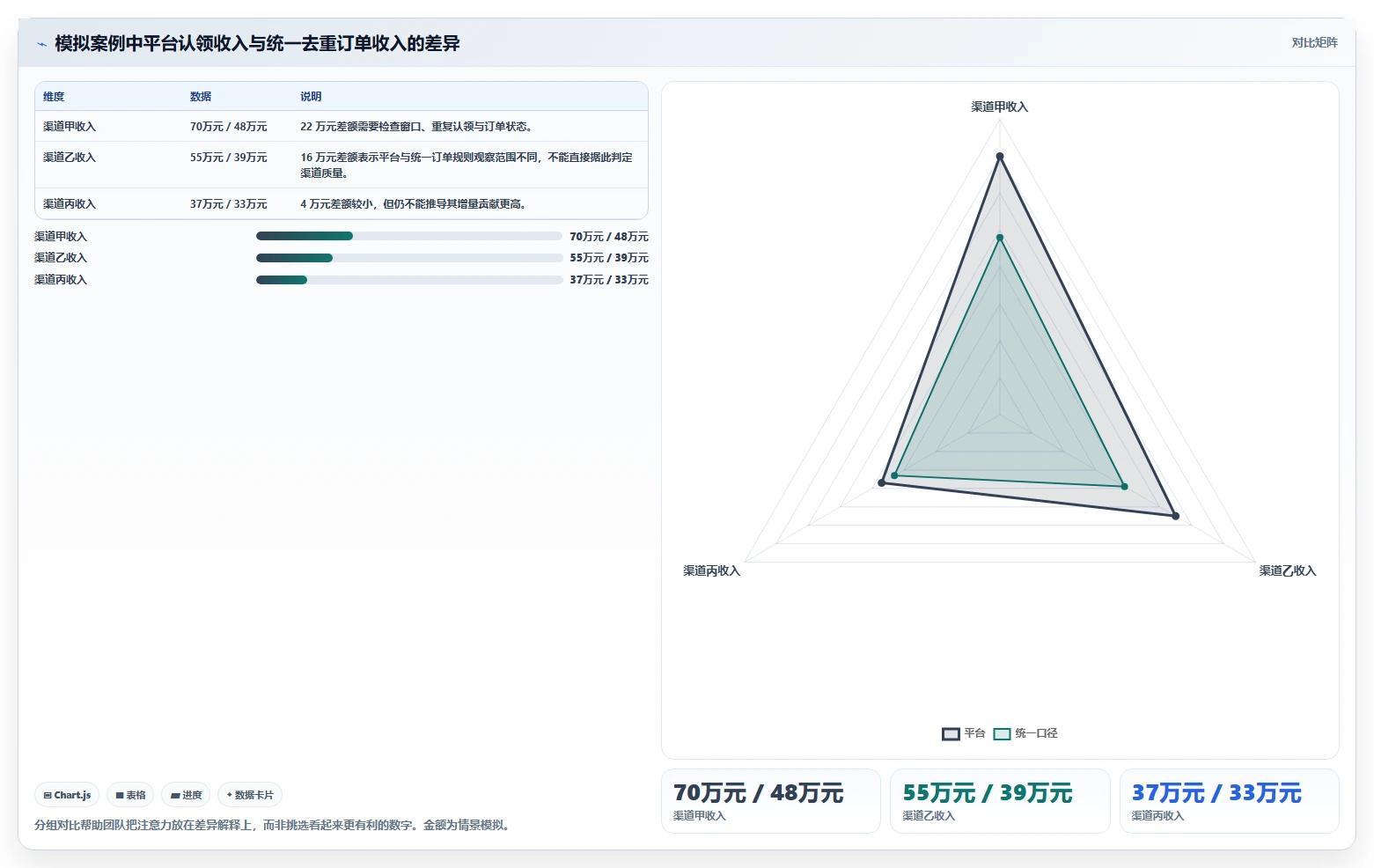Image resolution: width=1374 pixels, height=868 pixels.
Task: Click the header icon beside the title
Action: pyautogui.click(x=41, y=44)
